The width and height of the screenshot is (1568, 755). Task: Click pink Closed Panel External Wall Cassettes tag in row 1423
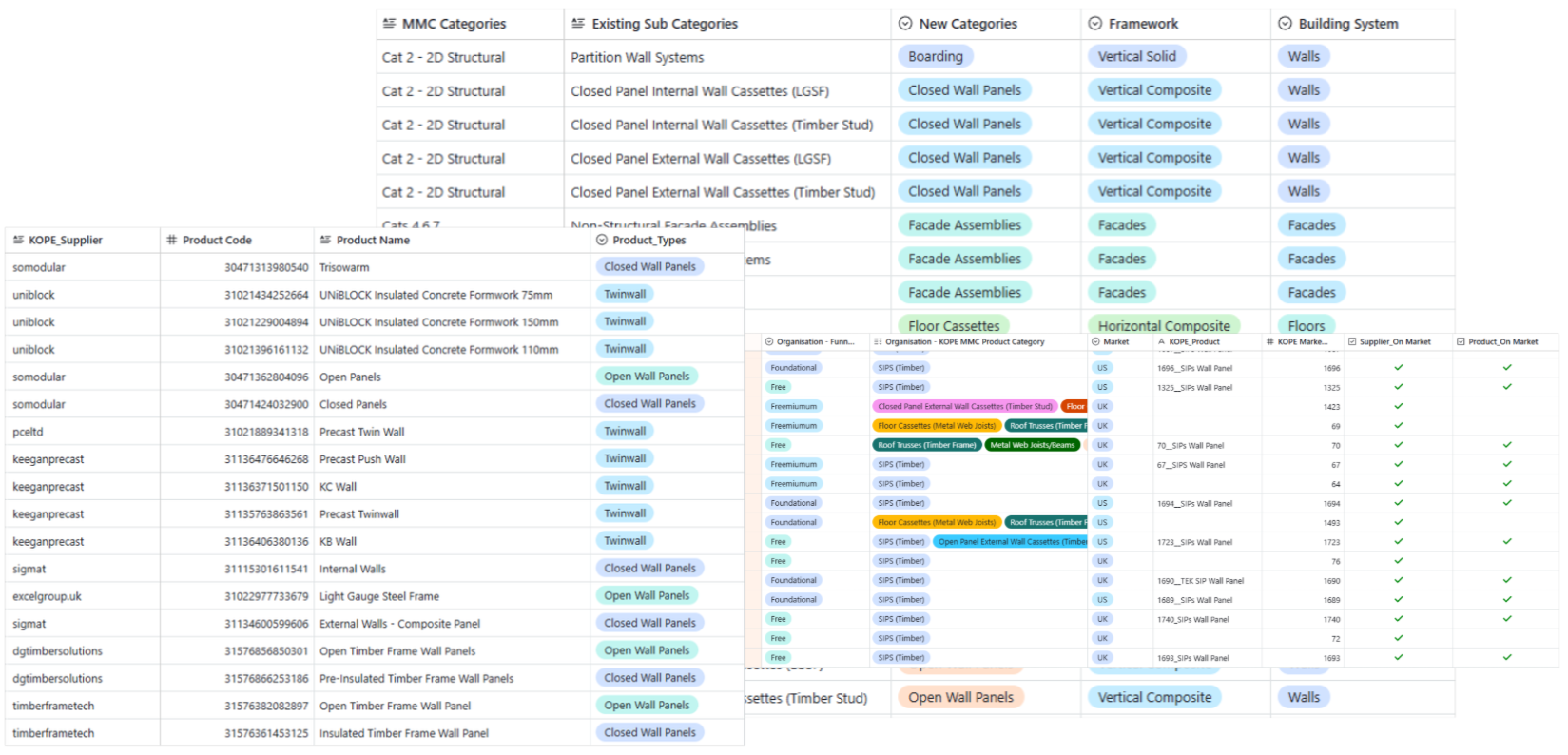click(x=965, y=407)
